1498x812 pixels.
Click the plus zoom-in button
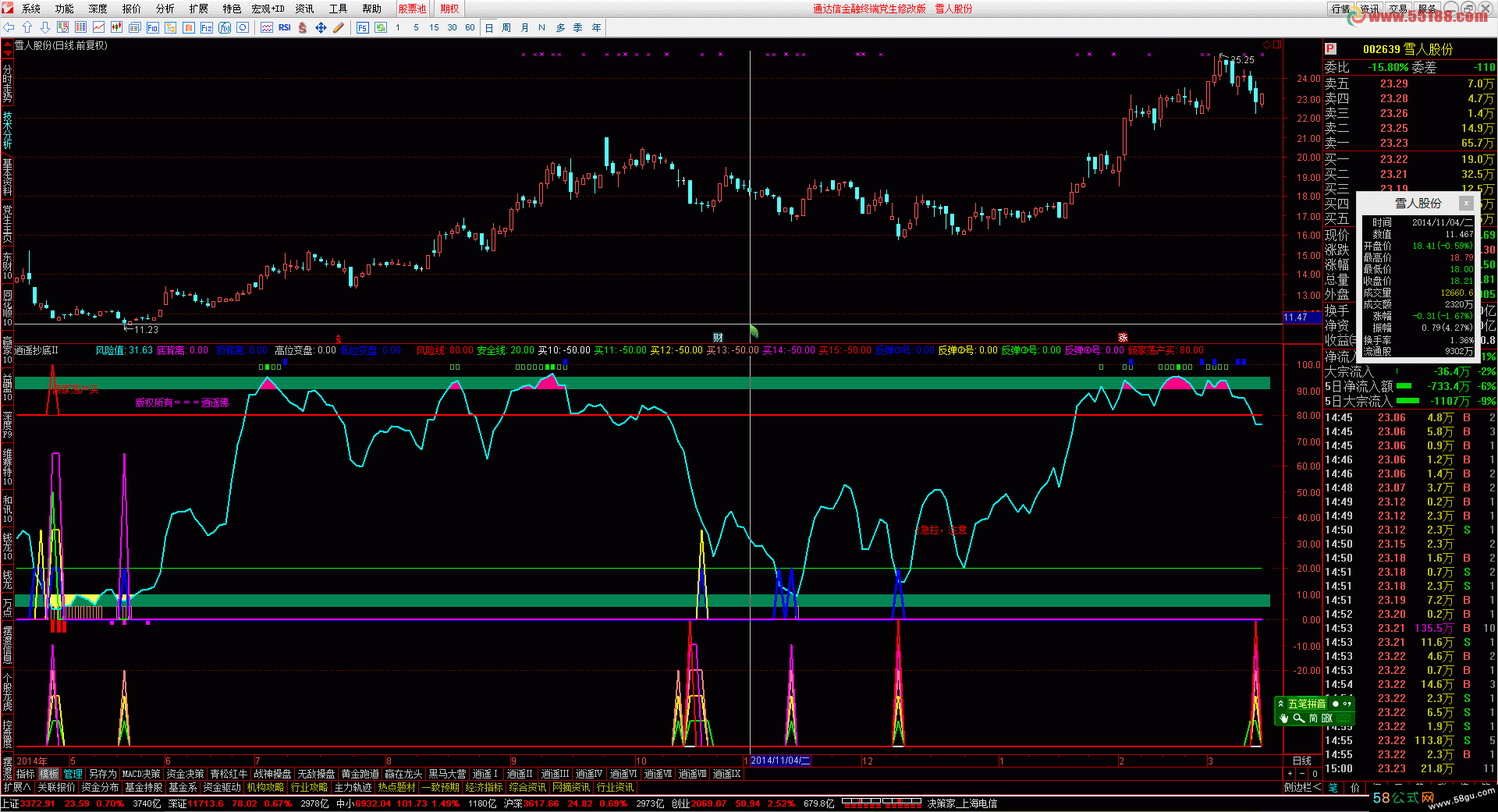[1290, 774]
